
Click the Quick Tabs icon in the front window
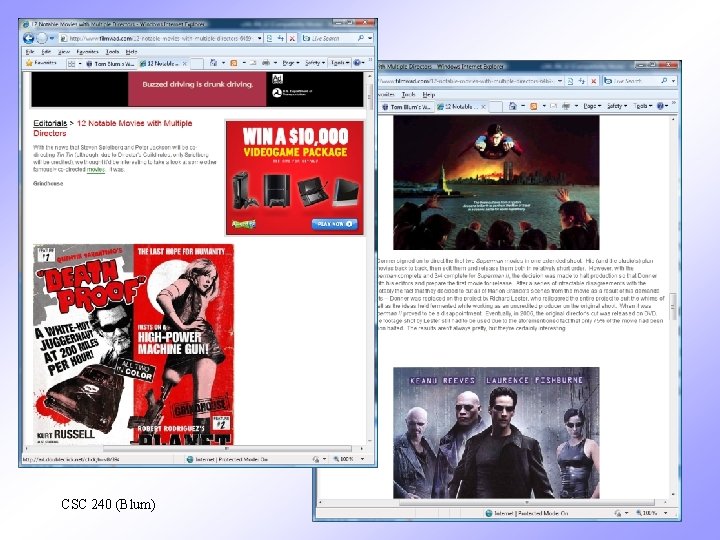click(x=71, y=64)
